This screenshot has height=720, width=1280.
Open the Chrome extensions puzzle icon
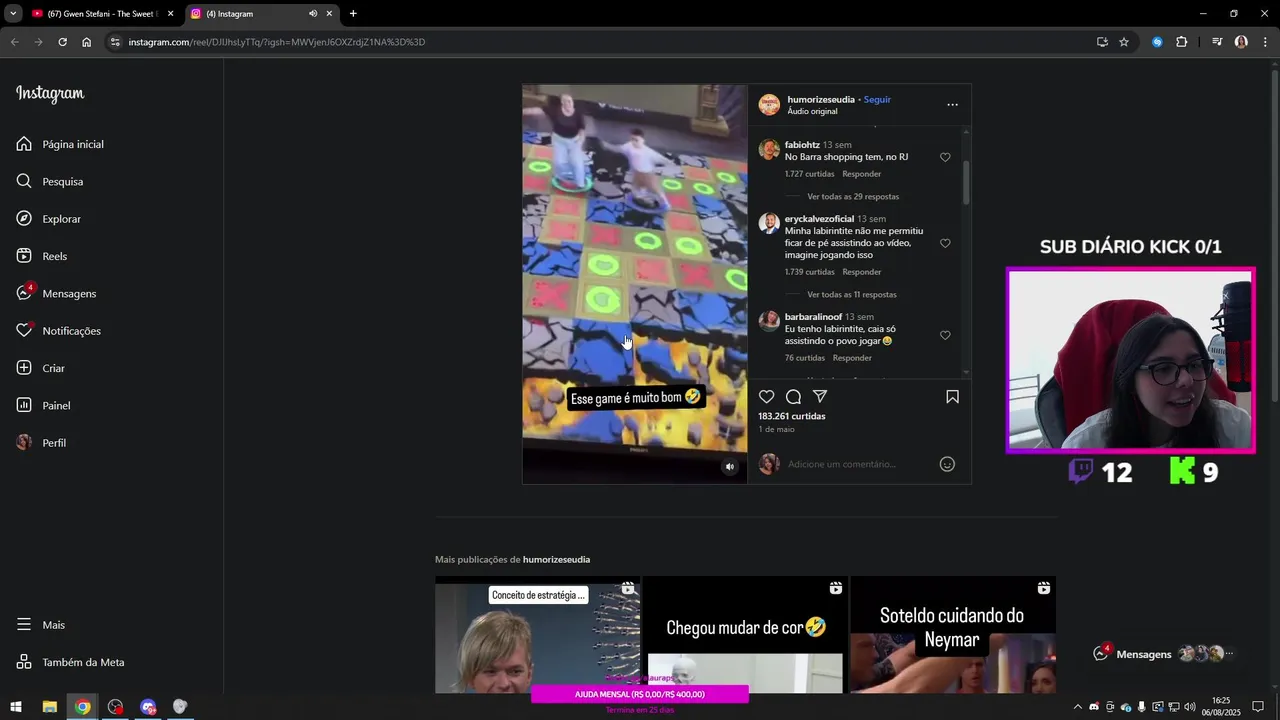coord(1182,42)
